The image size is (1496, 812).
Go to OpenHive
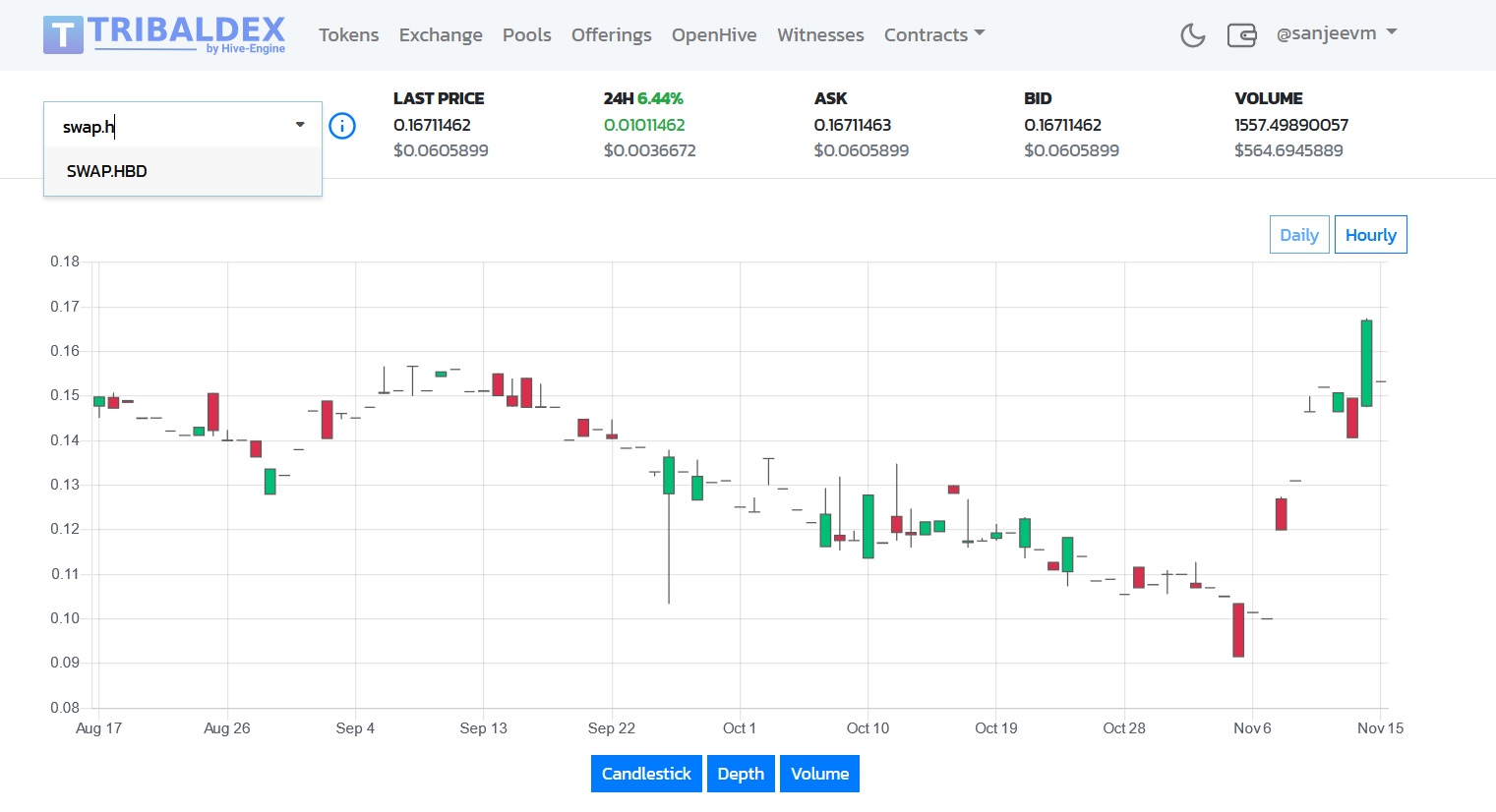(714, 34)
